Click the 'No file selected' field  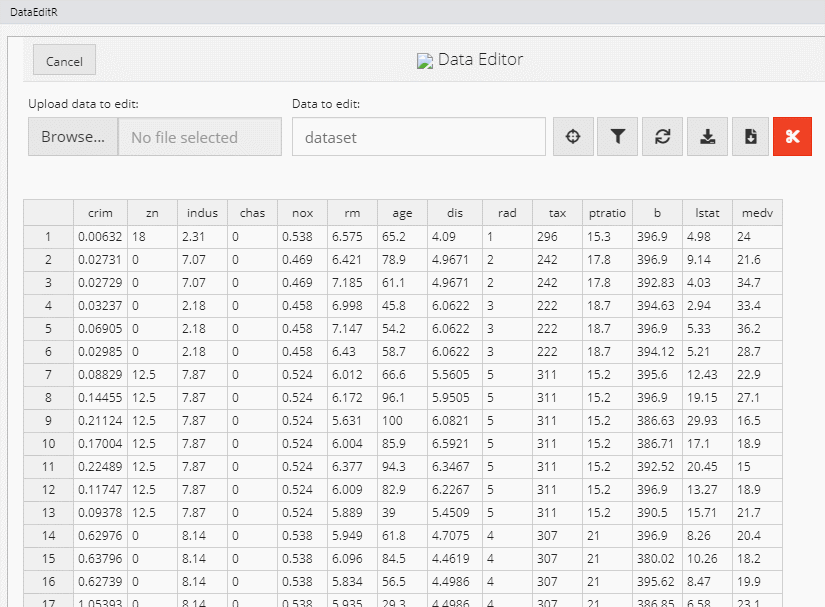pos(200,137)
